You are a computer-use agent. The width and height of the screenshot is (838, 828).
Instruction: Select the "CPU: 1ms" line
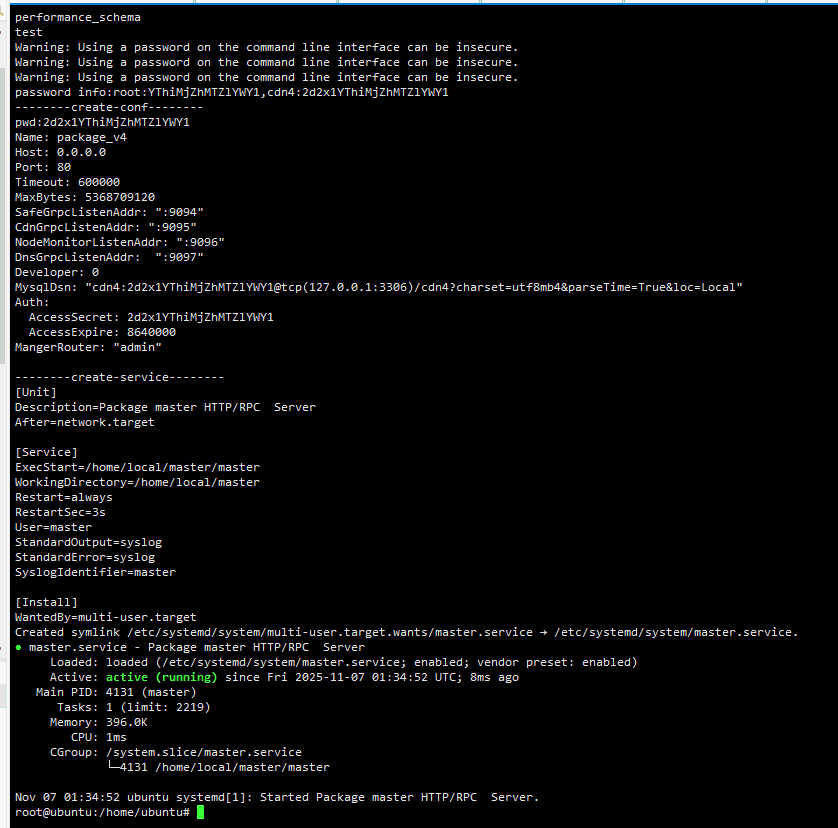coord(99,737)
